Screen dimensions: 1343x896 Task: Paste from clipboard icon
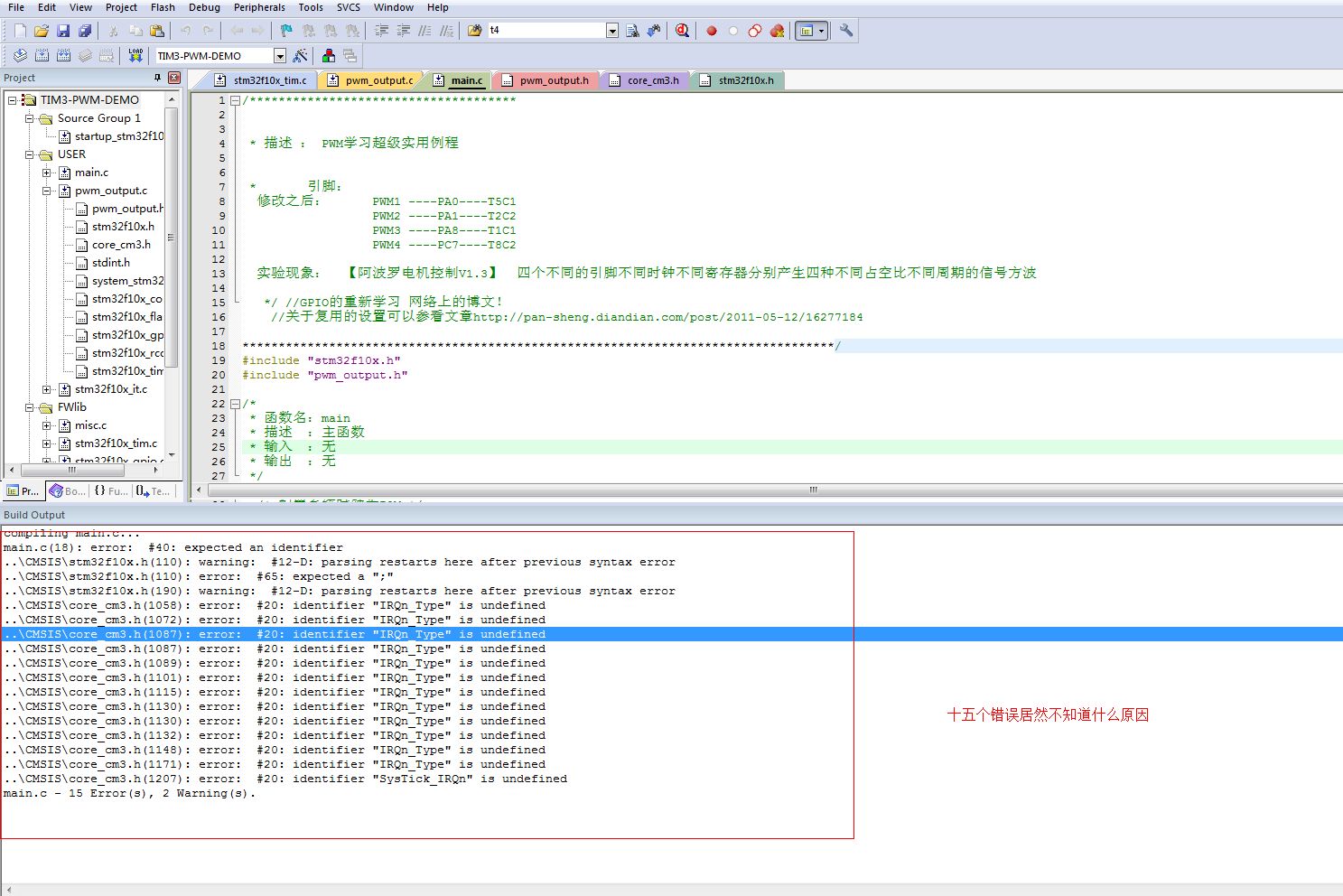click(157, 31)
